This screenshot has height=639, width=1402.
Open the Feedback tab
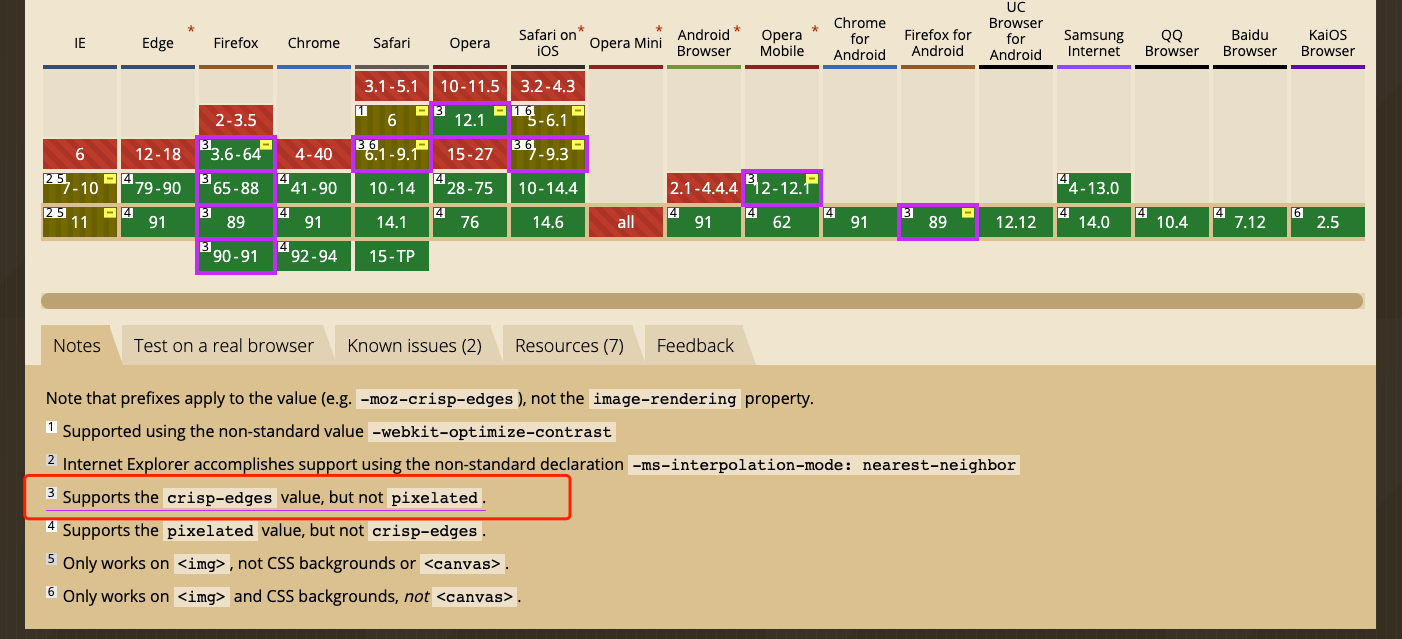[x=695, y=345]
